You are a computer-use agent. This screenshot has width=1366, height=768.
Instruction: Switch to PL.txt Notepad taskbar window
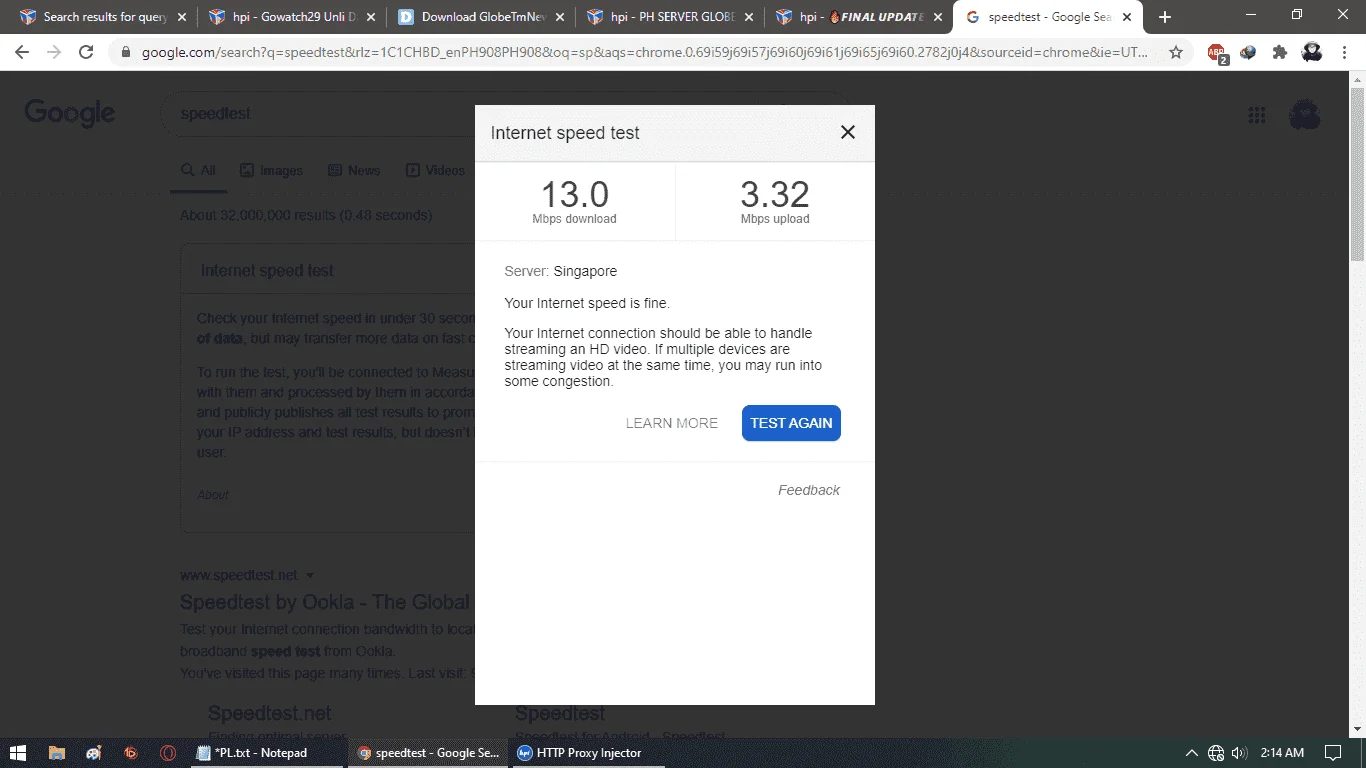tap(268, 753)
